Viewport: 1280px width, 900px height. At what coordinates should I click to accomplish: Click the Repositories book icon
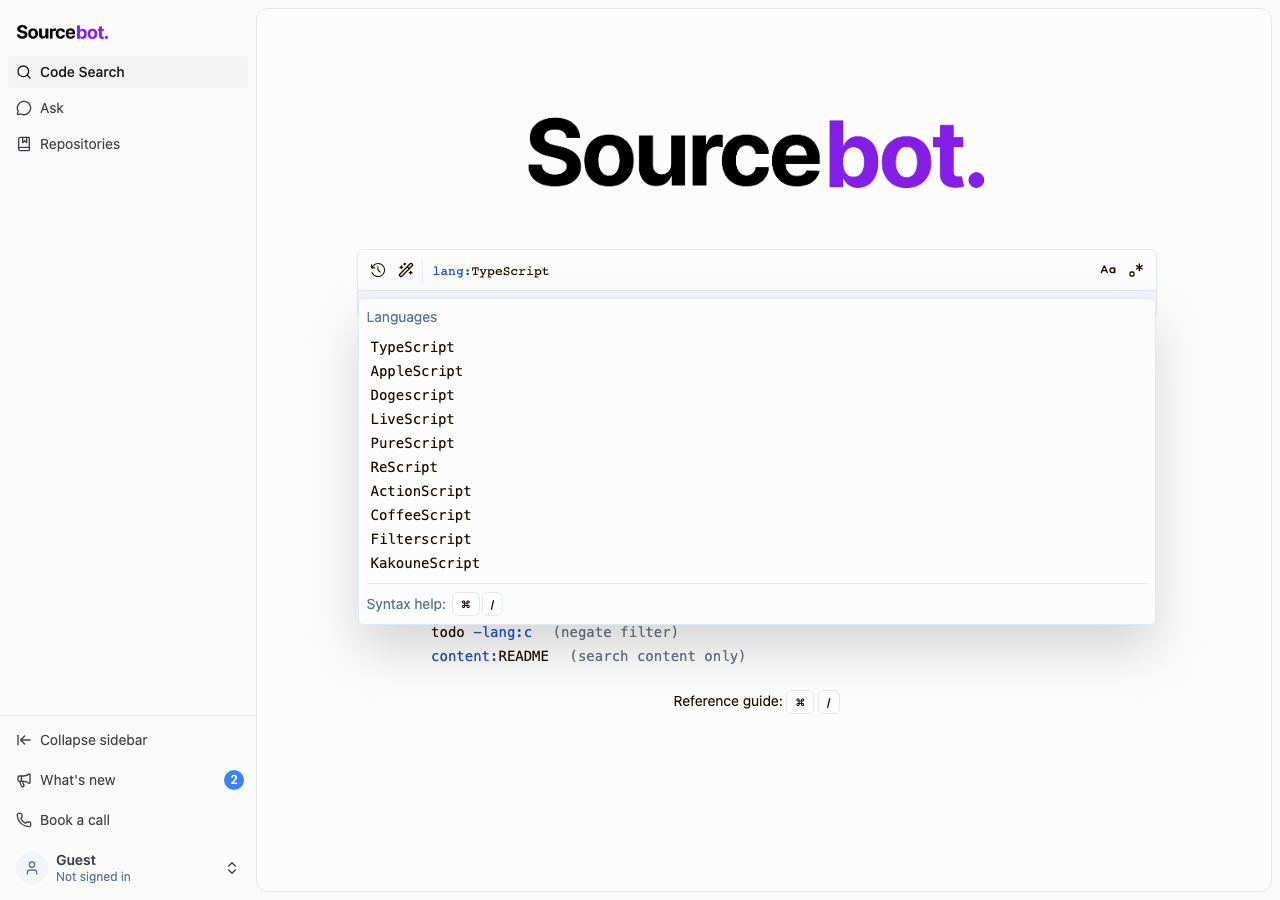pyautogui.click(x=24, y=144)
